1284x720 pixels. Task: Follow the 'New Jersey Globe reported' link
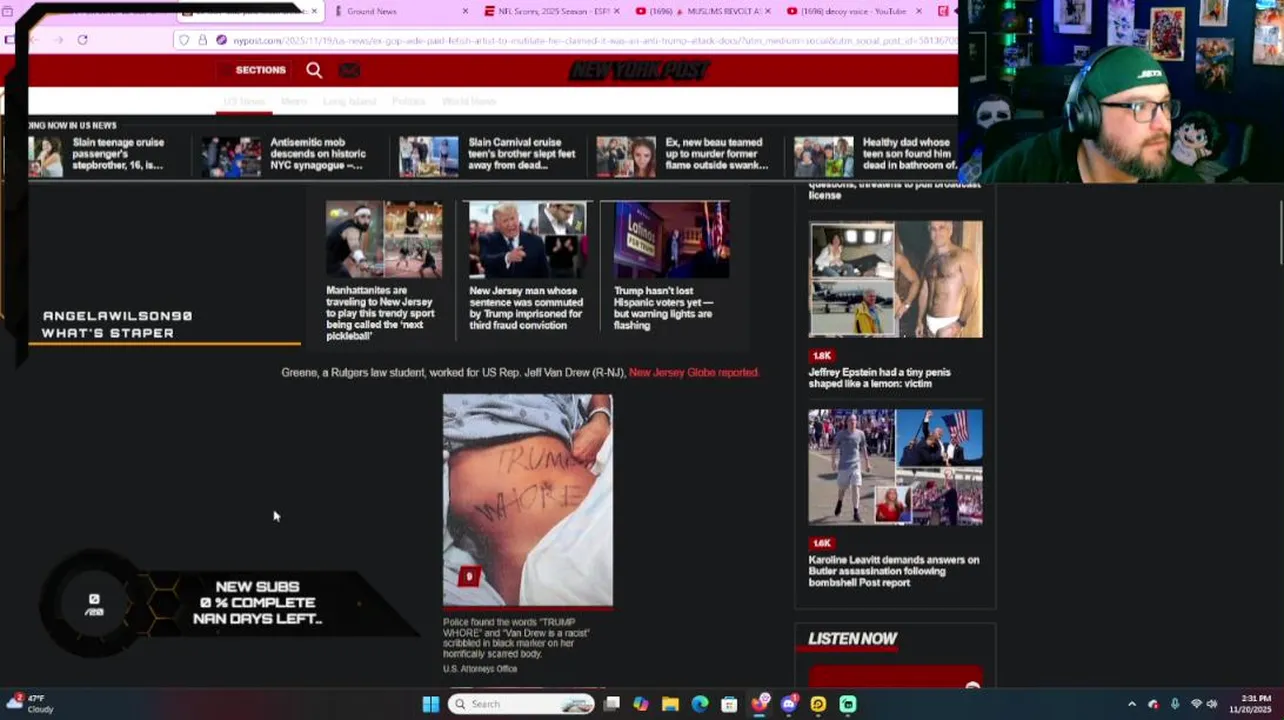[694, 372]
